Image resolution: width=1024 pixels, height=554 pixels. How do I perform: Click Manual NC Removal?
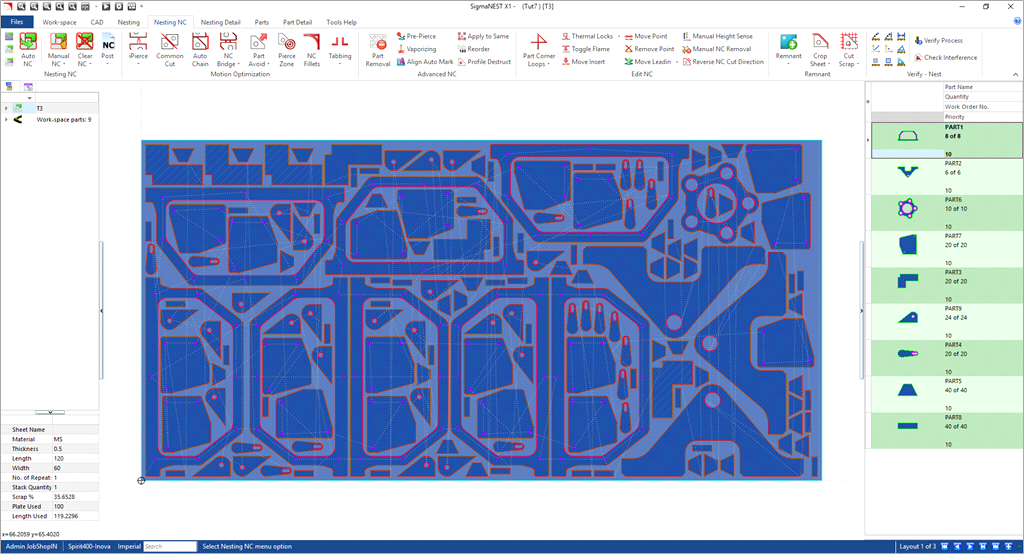pyautogui.click(x=717, y=49)
